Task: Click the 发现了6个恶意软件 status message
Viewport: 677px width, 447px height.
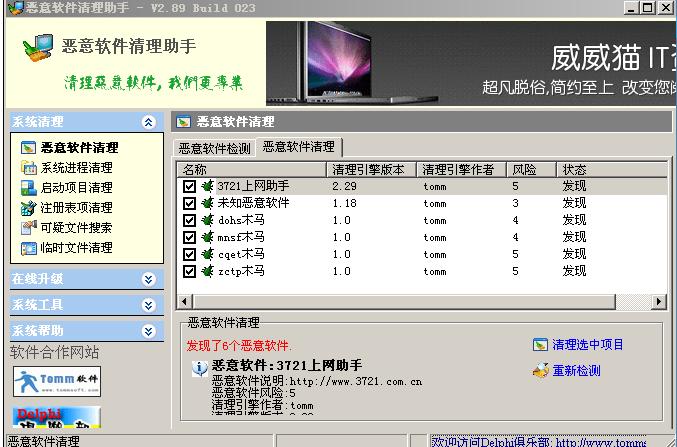Action: click(x=239, y=346)
